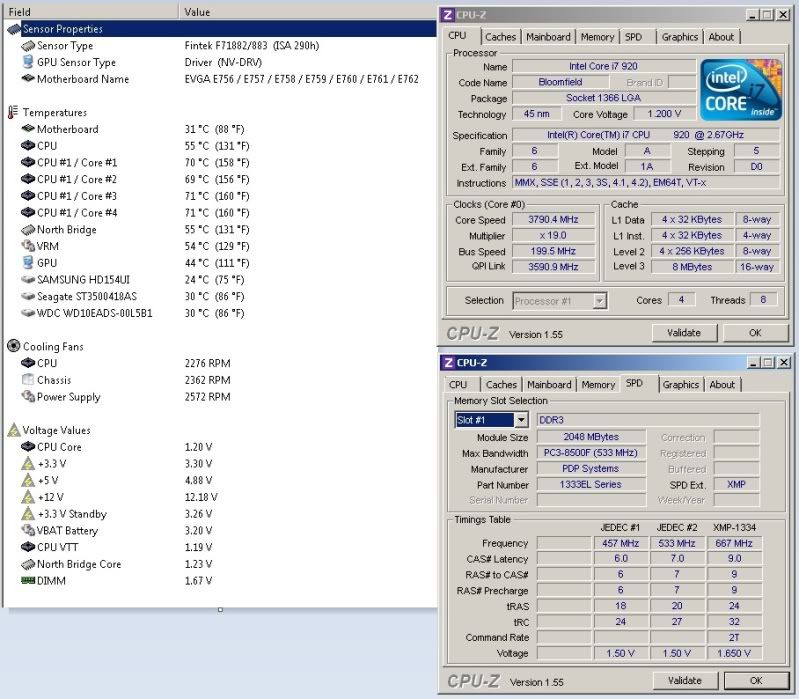Open Caches tab in lower CPU-Z window
This screenshot has height=699, width=799.
coord(501,385)
